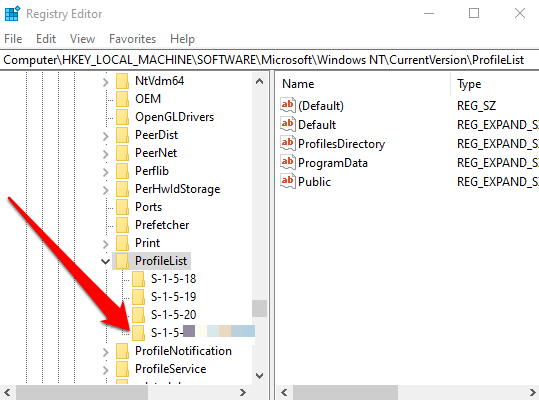Viewport: 539px width, 400px height.
Task: Select the string icon of (Default) value
Action: point(288,105)
